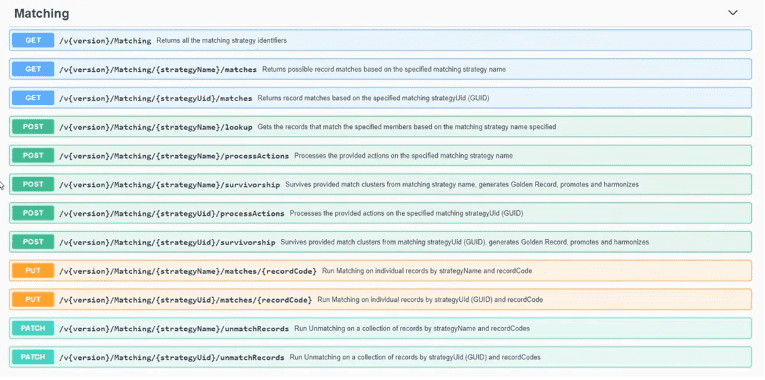Open the {strategyName}/lookup path

coord(155,127)
